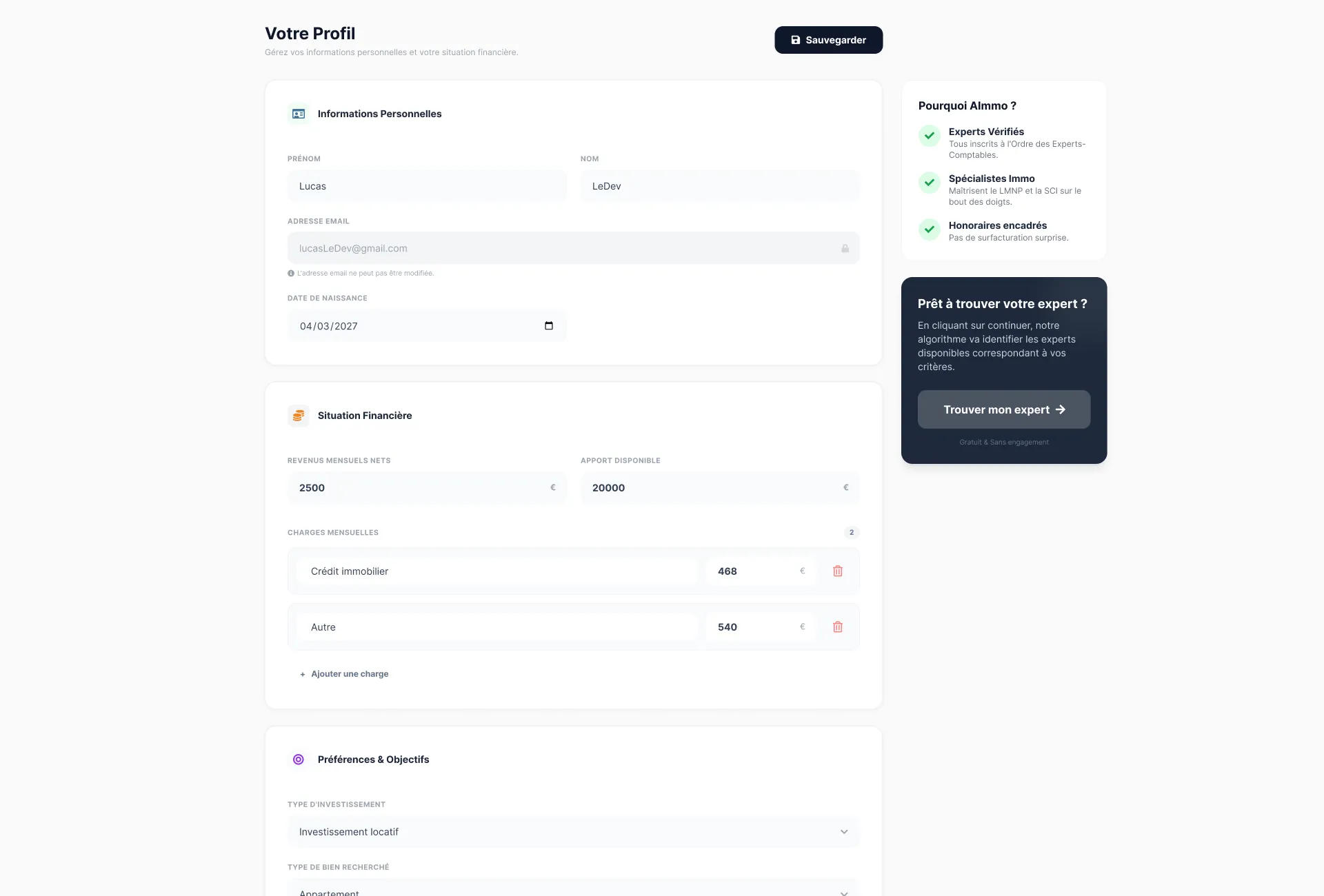The width and height of the screenshot is (1324, 896).
Task: Click Trouver mon expert button
Action: tap(1004, 409)
